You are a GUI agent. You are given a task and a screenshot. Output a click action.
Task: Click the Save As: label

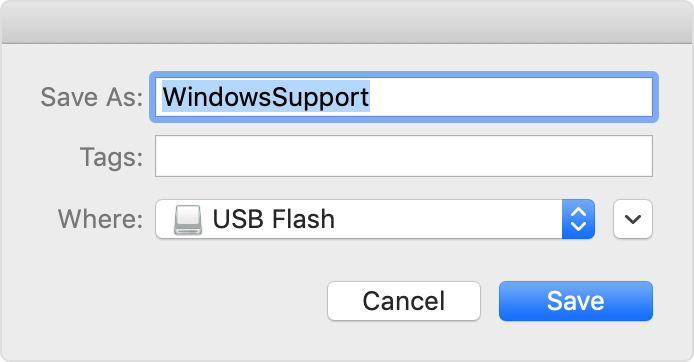click(92, 97)
